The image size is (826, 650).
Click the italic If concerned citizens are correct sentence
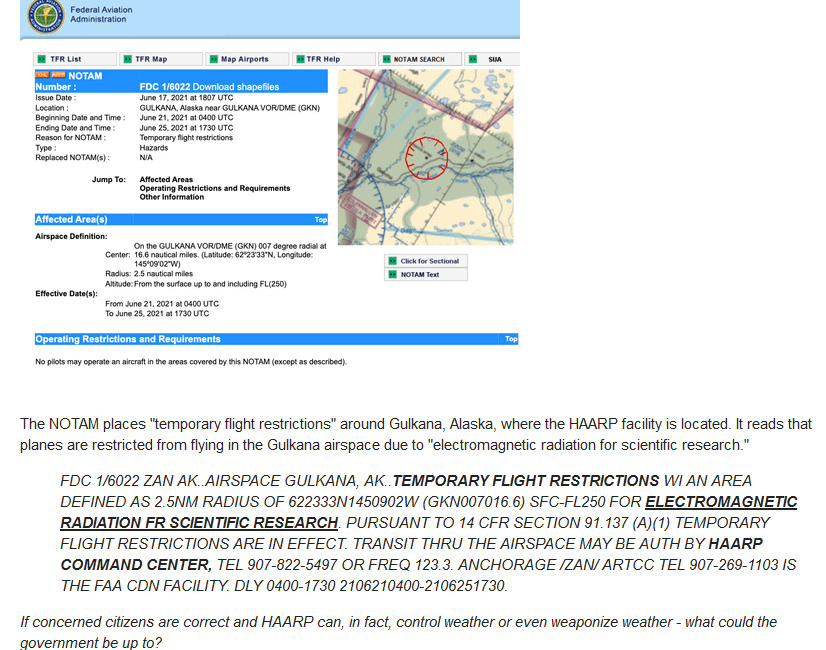point(398,632)
